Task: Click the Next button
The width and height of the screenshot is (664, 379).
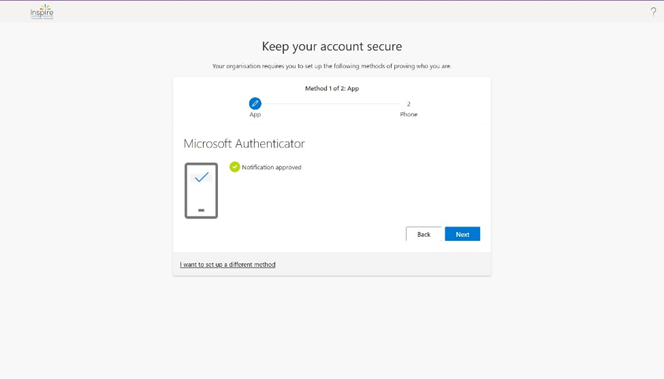Action: [x=462, y=234]
